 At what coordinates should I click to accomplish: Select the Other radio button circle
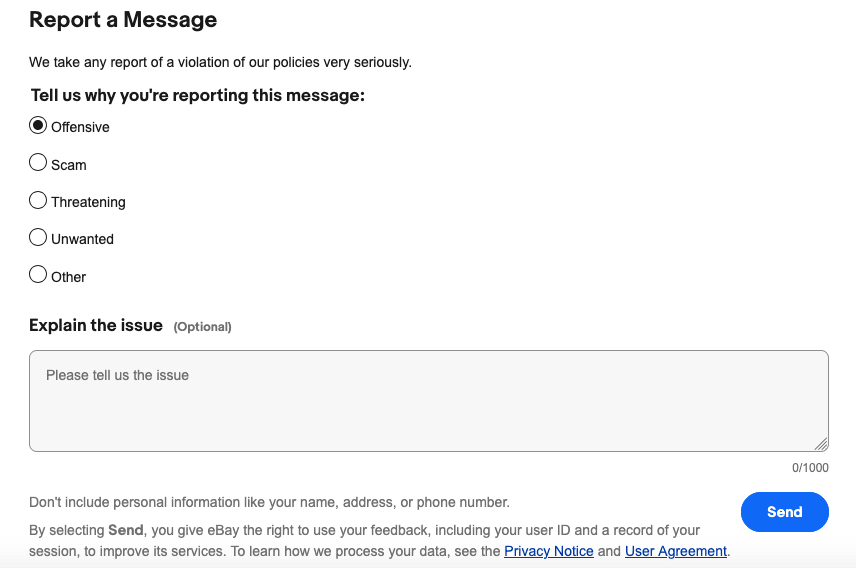(x=38, y=274)
